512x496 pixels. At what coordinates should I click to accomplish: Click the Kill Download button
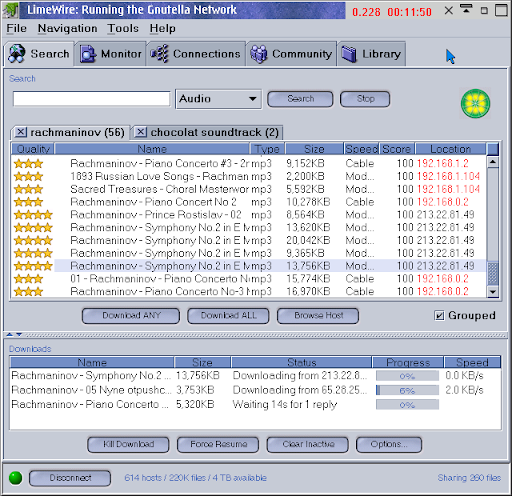tap(128, 444)
